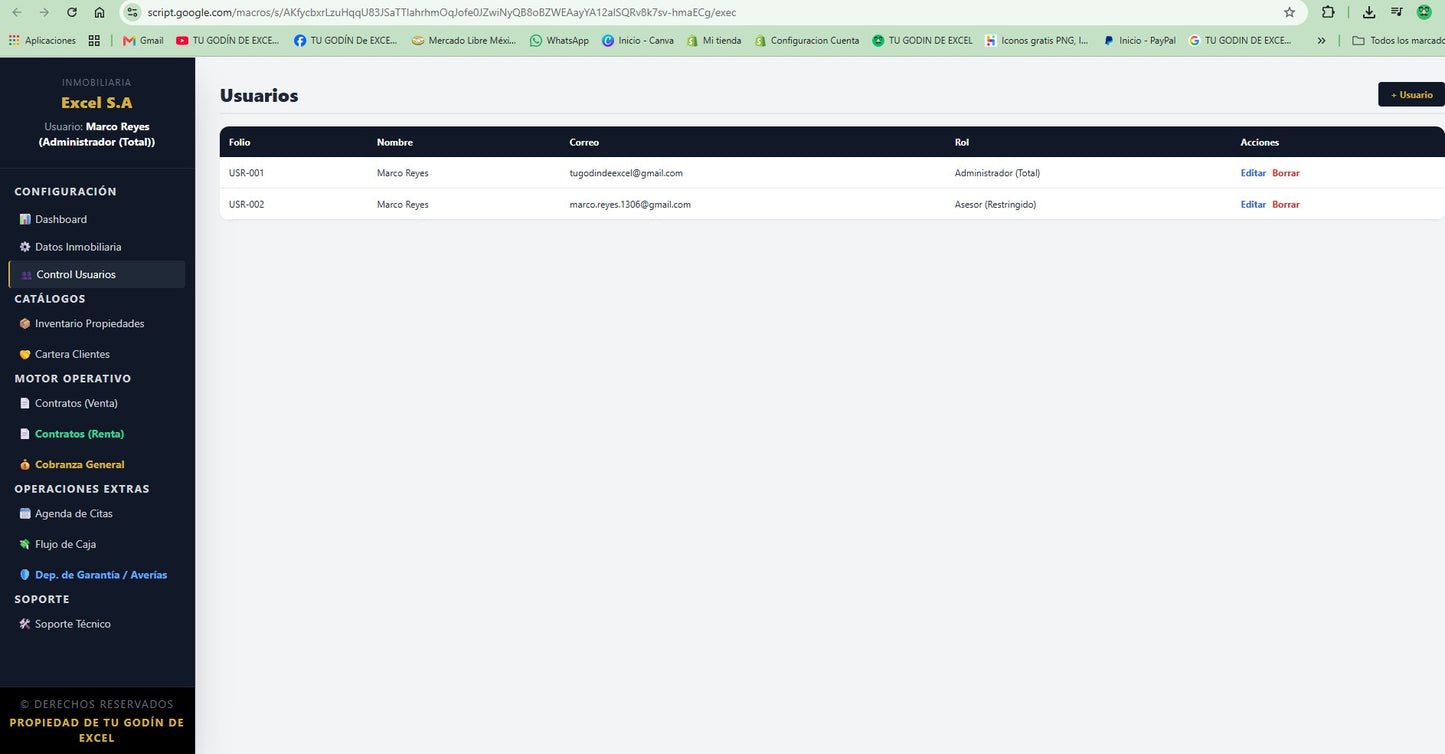Open the Chrome downloads icon
This screenshot has height=754, width=1445.
[1369, 12]
